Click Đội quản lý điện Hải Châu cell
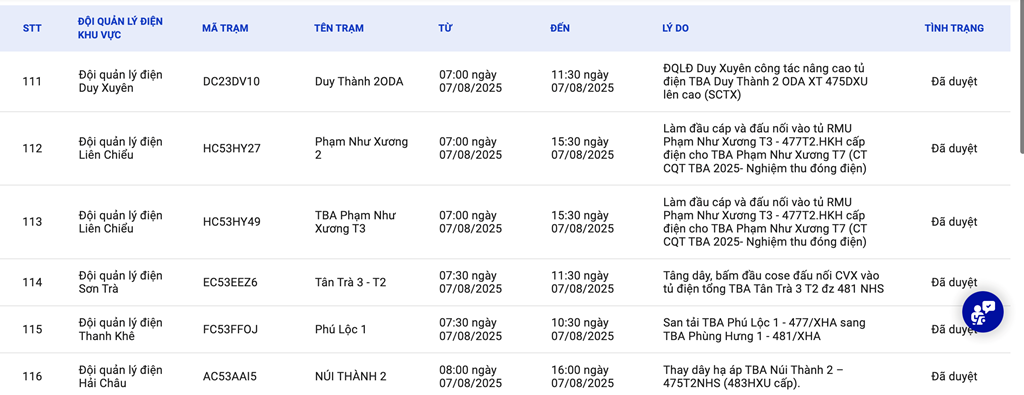 120,376
